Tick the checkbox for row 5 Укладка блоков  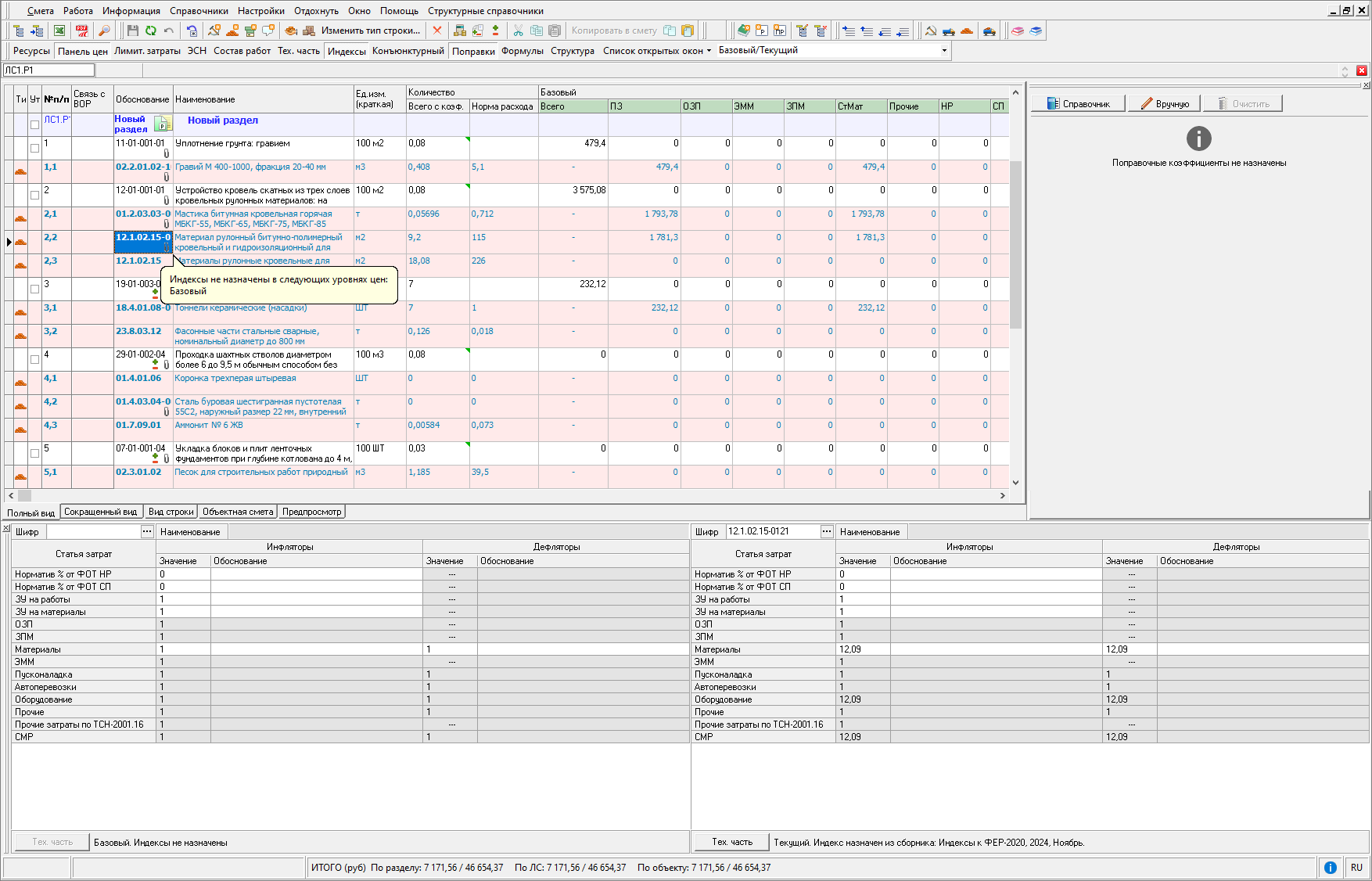pos(34,453)
